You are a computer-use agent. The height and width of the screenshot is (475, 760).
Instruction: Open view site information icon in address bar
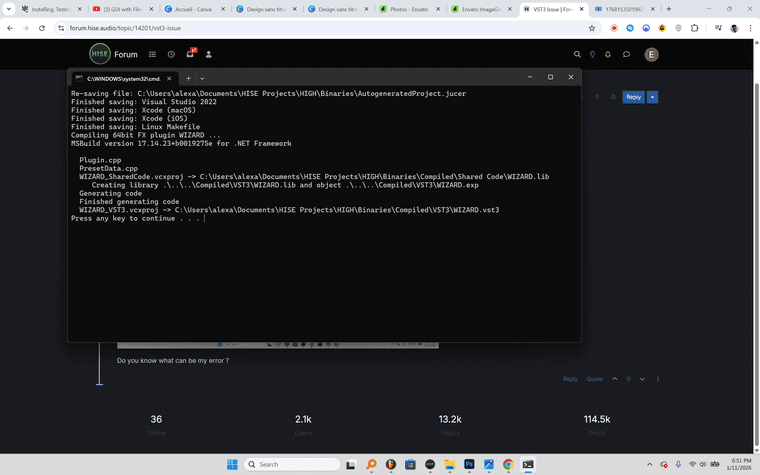click(61, 28)
